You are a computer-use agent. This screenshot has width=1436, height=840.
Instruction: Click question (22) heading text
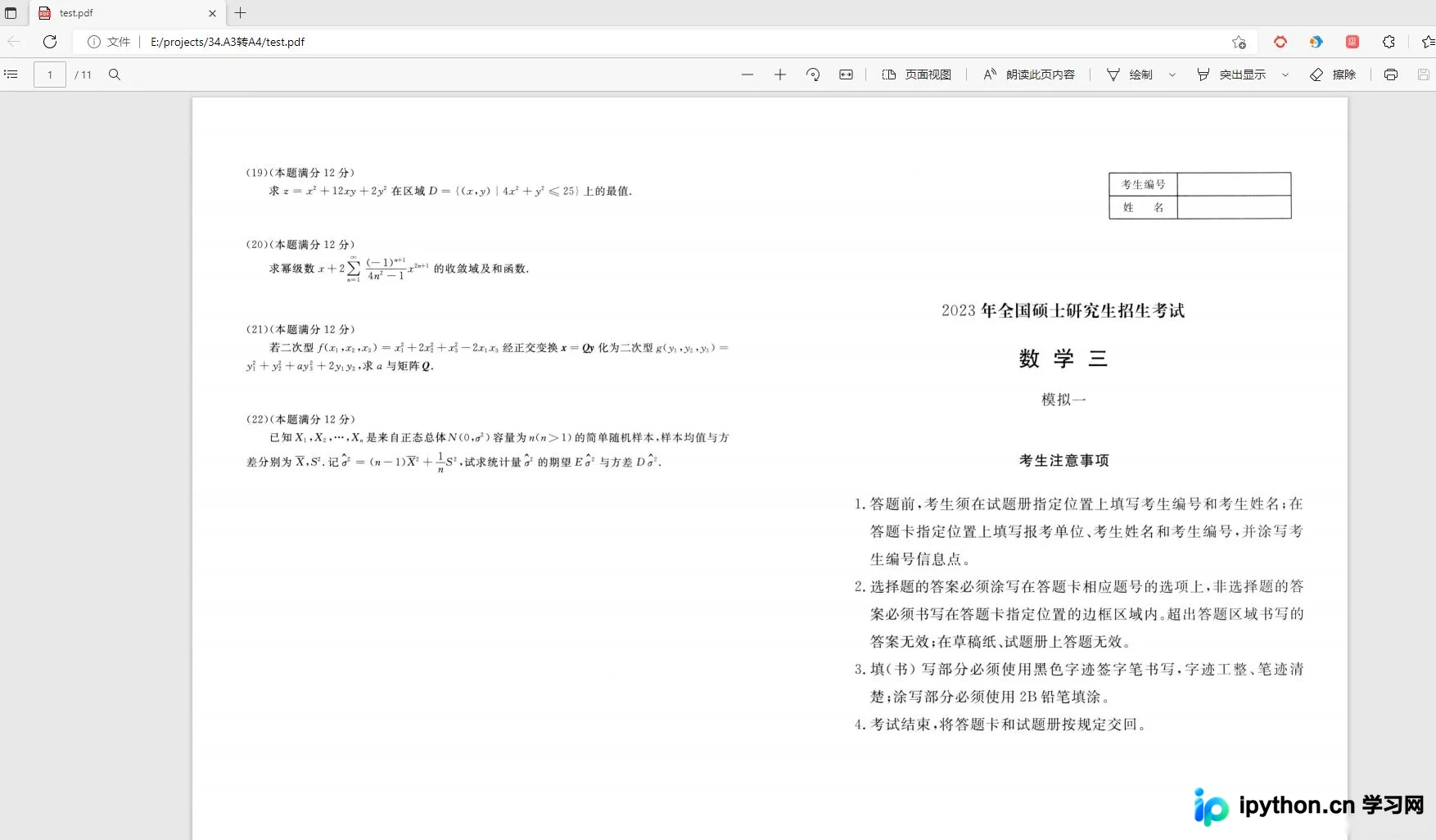300,419
